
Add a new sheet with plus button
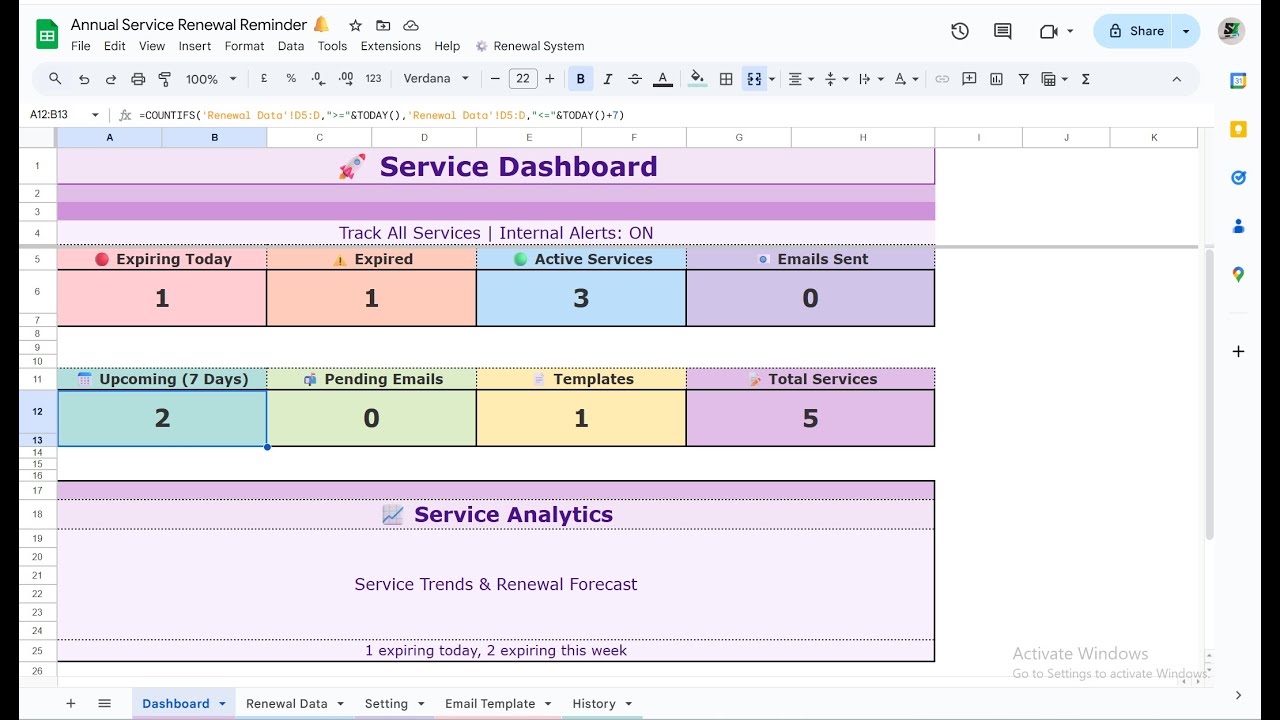70,704
